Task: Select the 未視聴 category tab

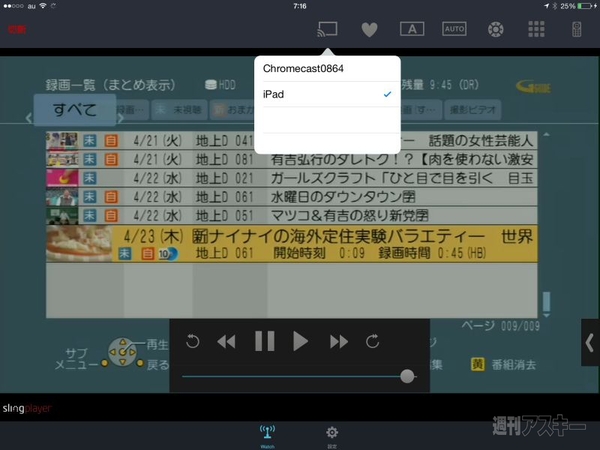Action: pyautogui.click(x=179, y=110)
